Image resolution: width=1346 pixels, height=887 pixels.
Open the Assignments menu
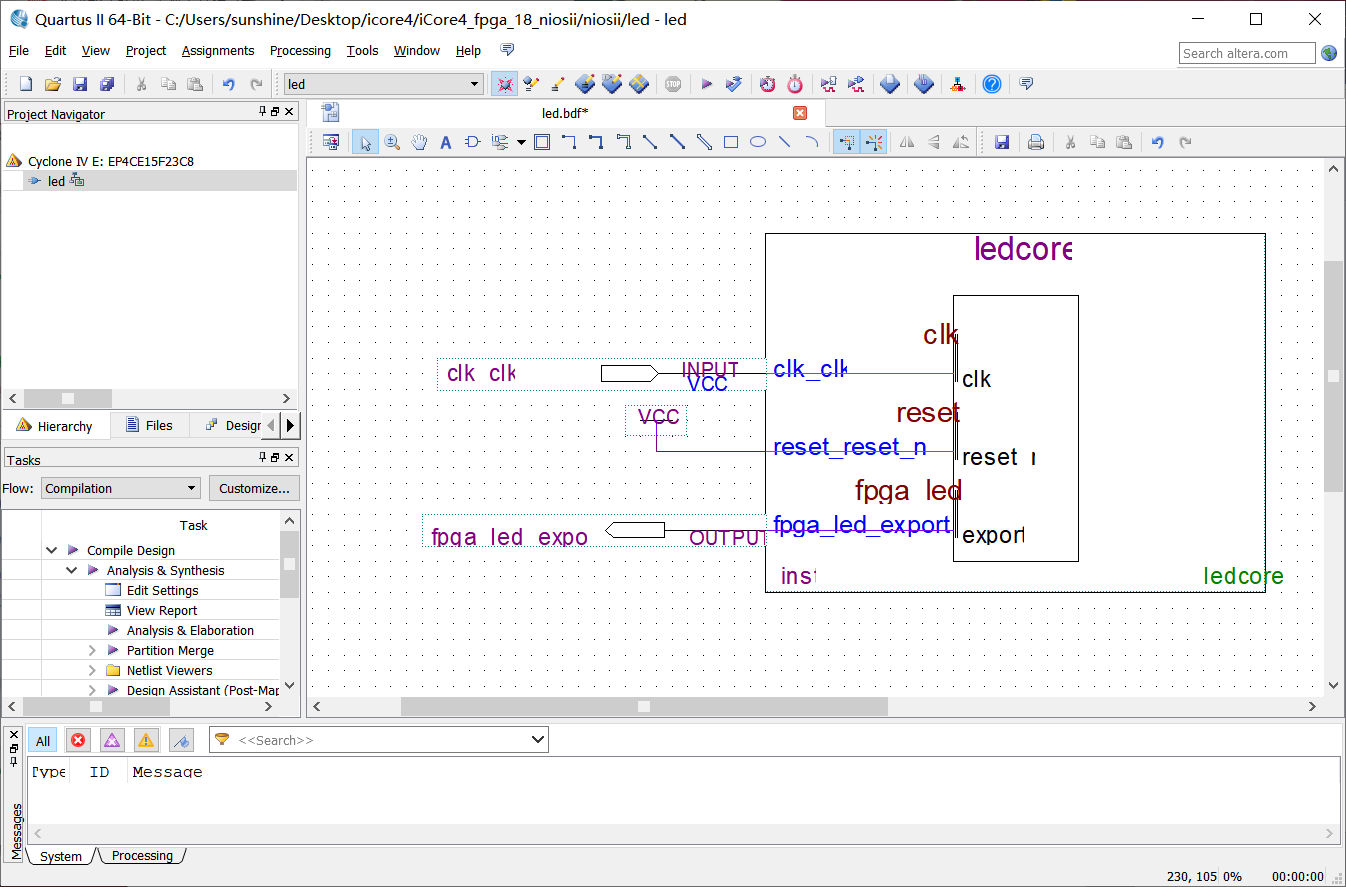click(218, 51)
